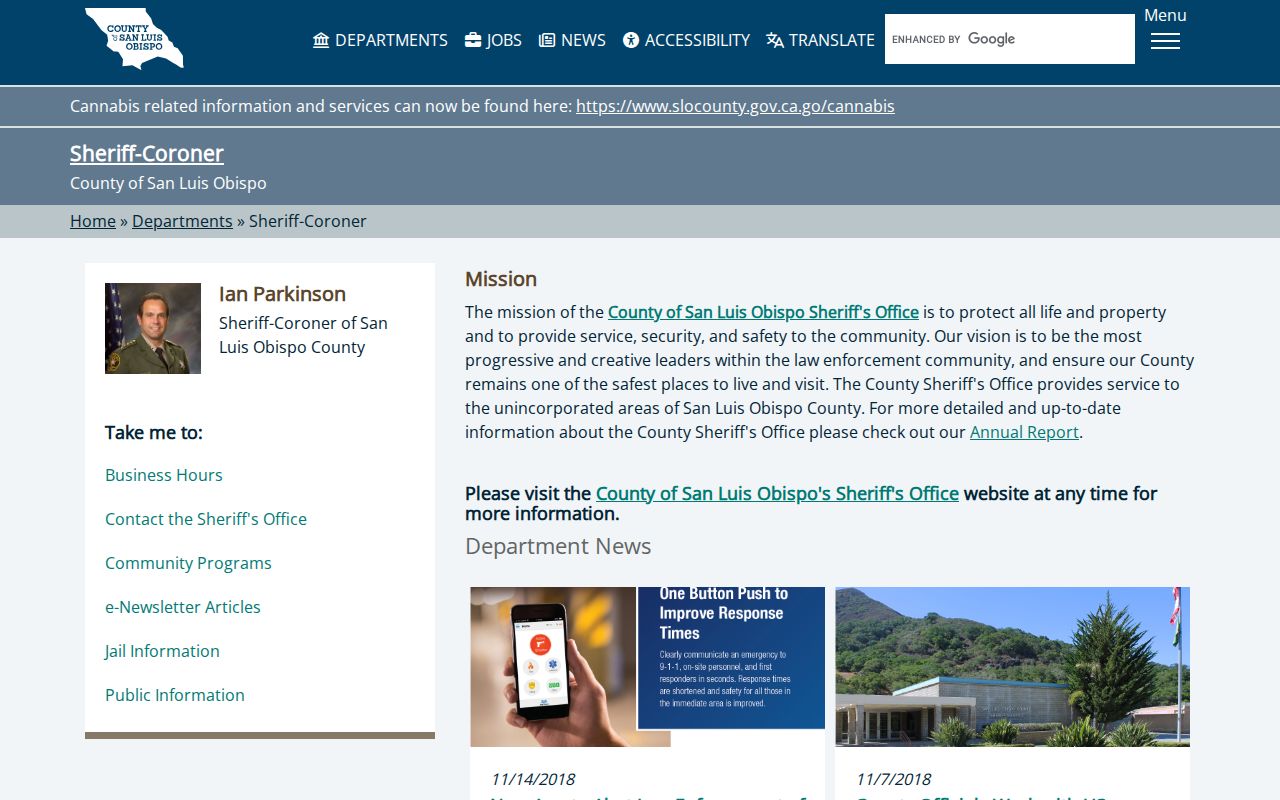This screenshot has height=800, width=1280.
Task: Open the DEPARTMENTS nav item
Action: 380,40
